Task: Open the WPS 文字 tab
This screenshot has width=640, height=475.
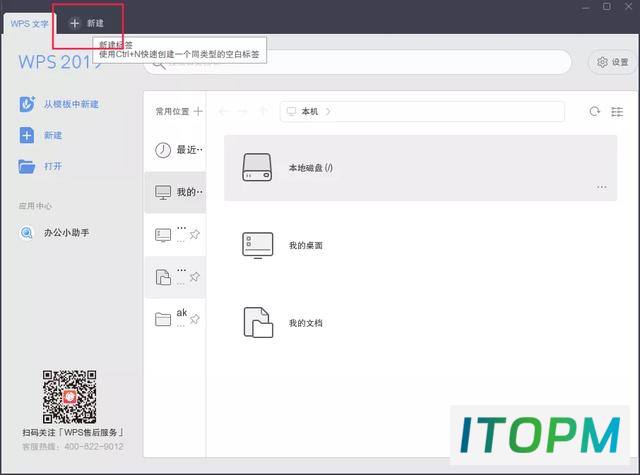Action: (x=29, y=24)
